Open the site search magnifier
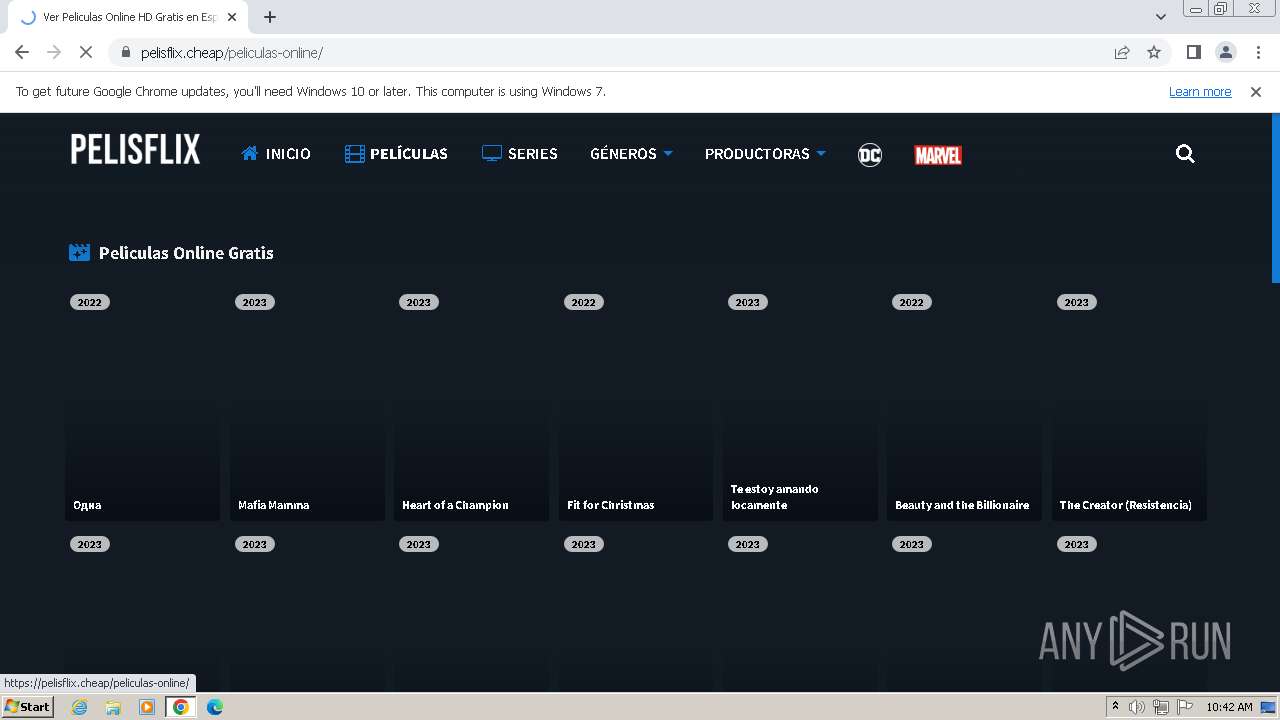The height and width of the screenshot is (720, 1280). point(1185,153)
